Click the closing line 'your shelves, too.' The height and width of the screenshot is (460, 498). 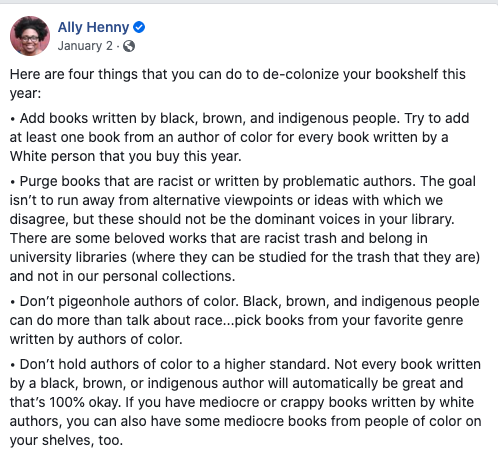[x=66, y=440]
